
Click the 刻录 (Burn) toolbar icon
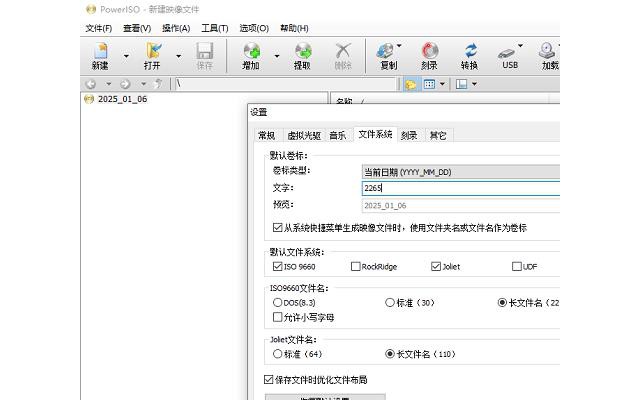click(x=429, y=56)
